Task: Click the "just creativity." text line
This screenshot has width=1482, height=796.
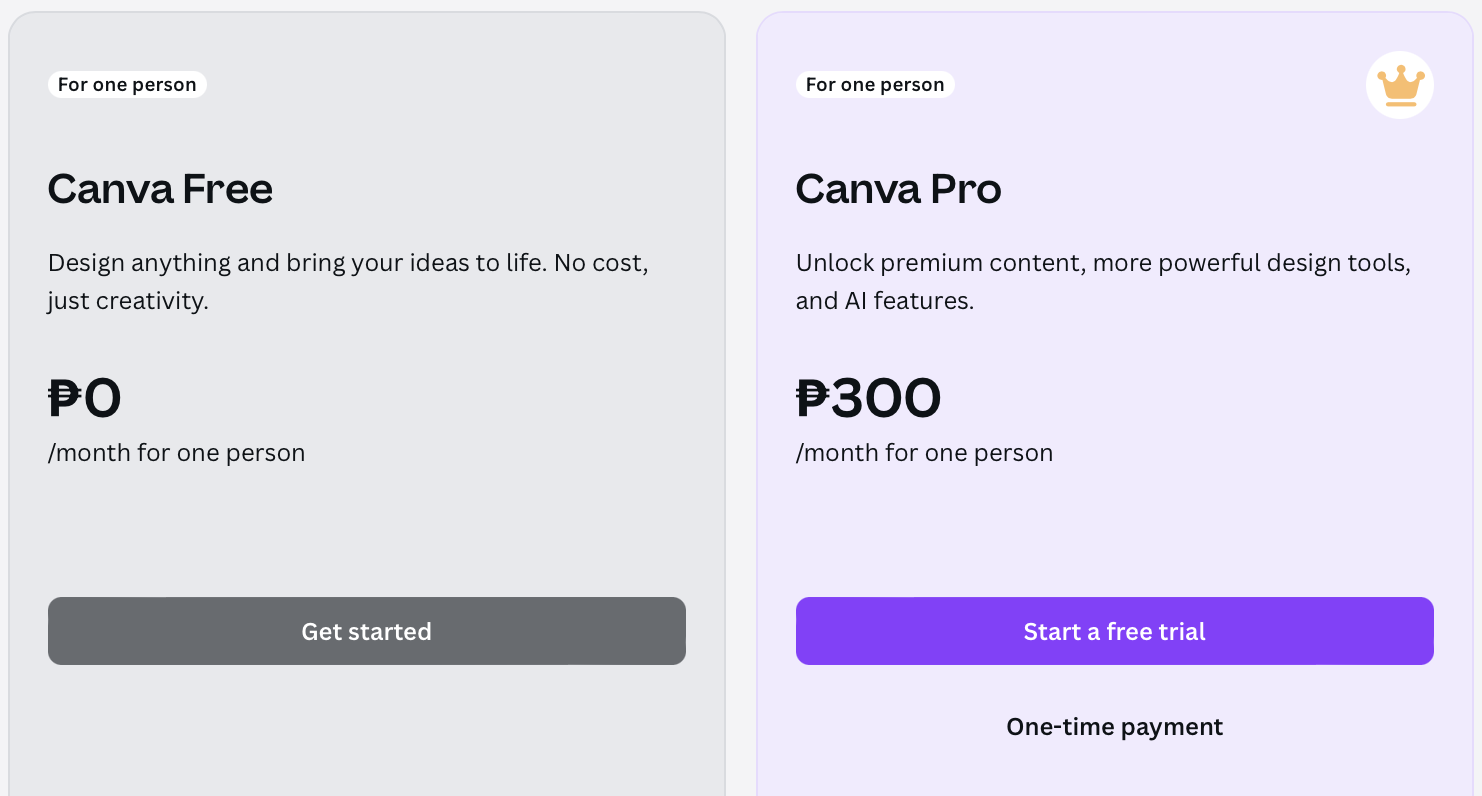Action: point(128,301)
